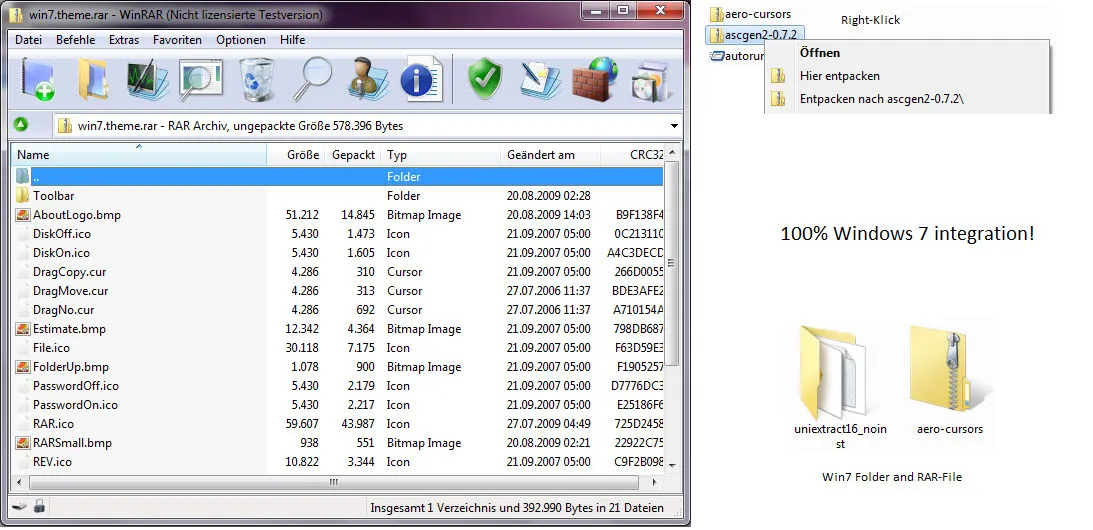Expand the archive path dropdown arrow
This screenshot has width=1093, height=530.
[x=674, y=127]
